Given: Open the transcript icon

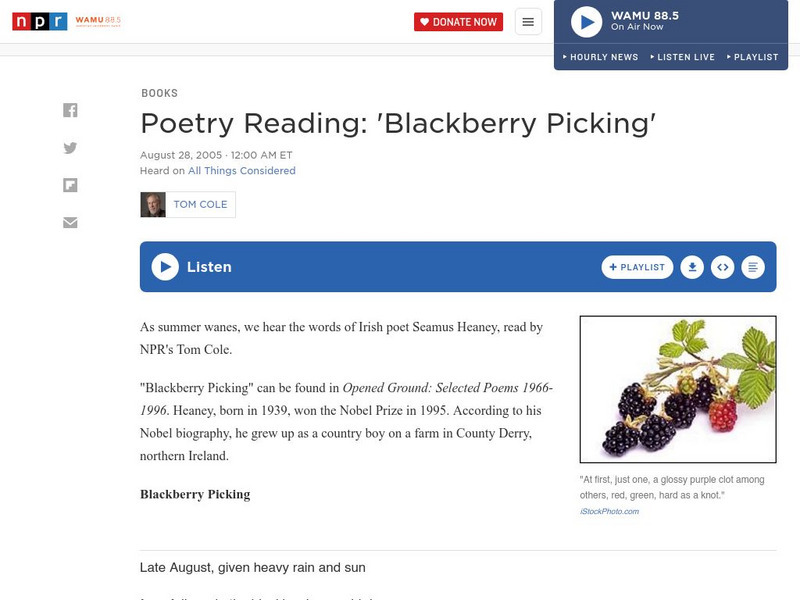Looking at the screenshot, I should [x=753, y=267].
